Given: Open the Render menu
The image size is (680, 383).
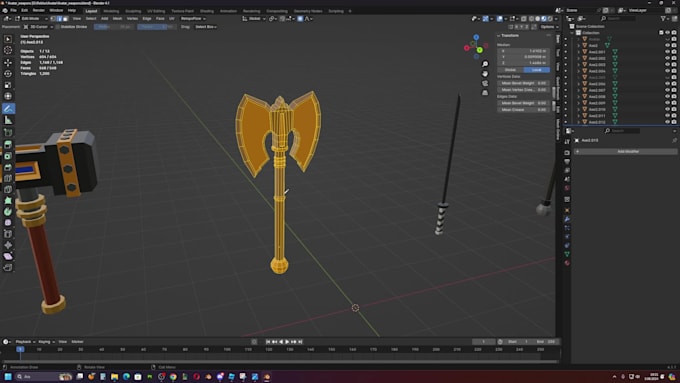Looking at the screenshot, I should (39, 10).
